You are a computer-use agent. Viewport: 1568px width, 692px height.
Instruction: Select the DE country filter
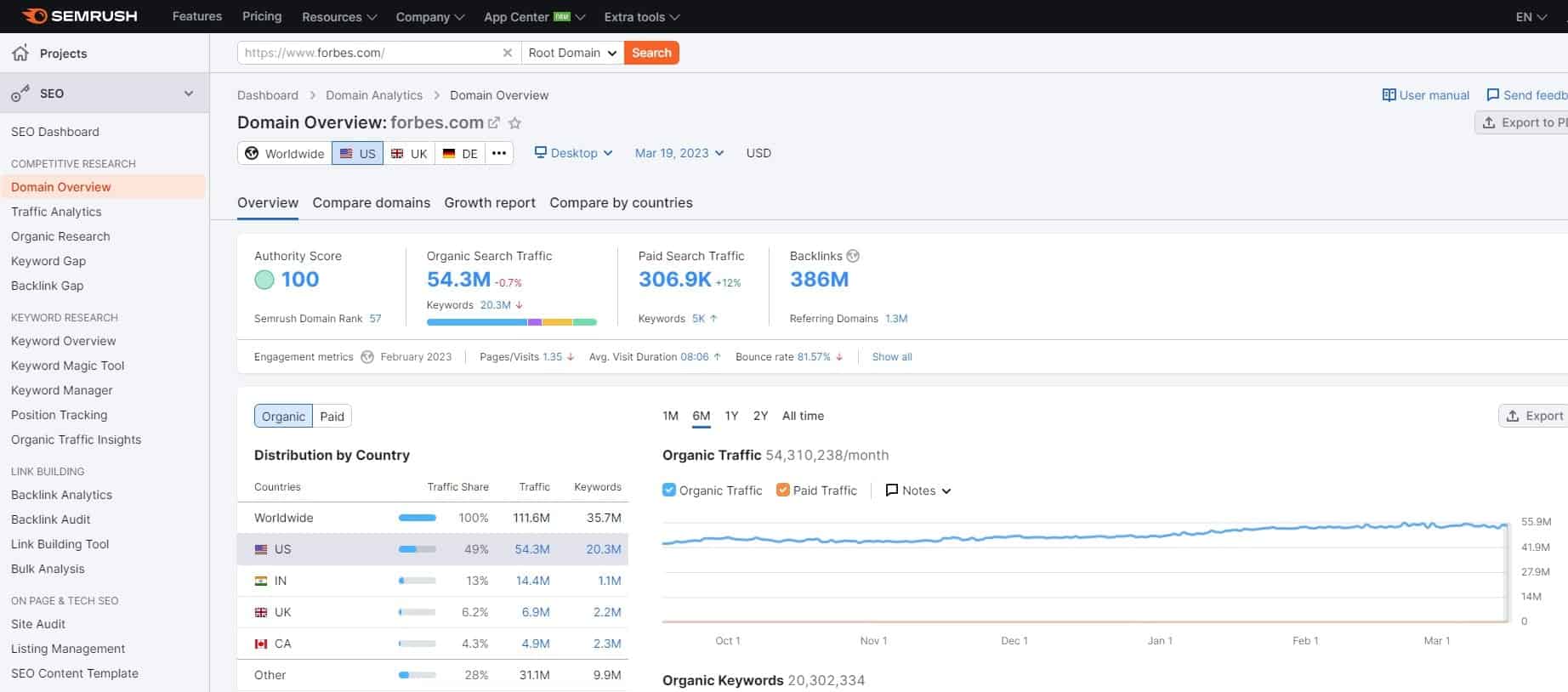[x=460, y=153]
